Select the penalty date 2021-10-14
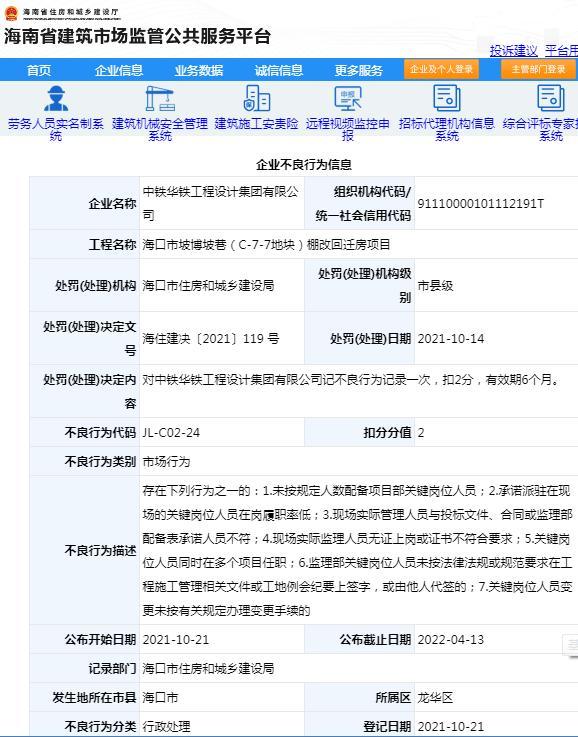The height and width of the screenshot is (737, 578). [x=451, y=338]
